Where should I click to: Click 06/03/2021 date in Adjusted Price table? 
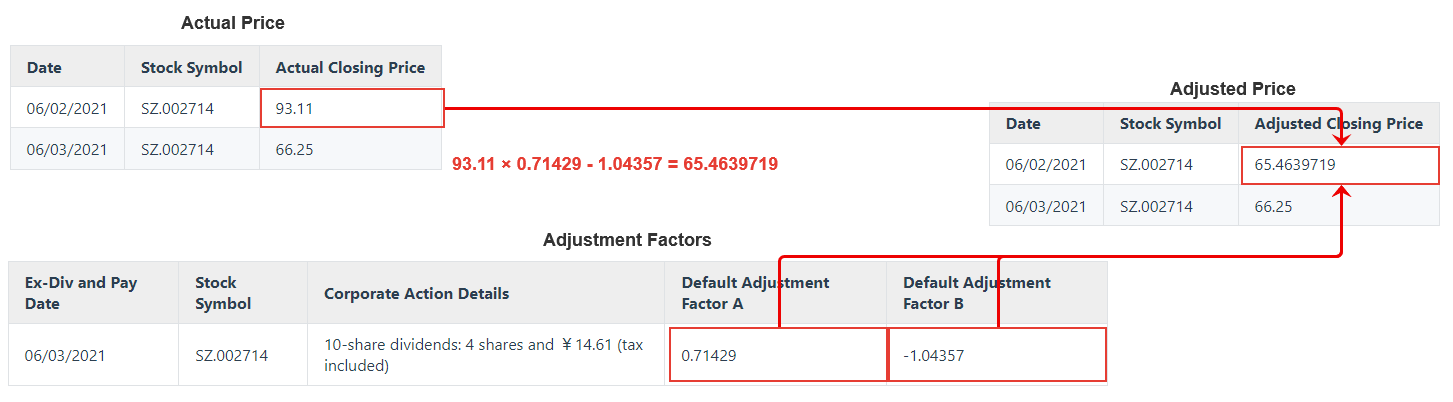click(x=1046, y=207)
